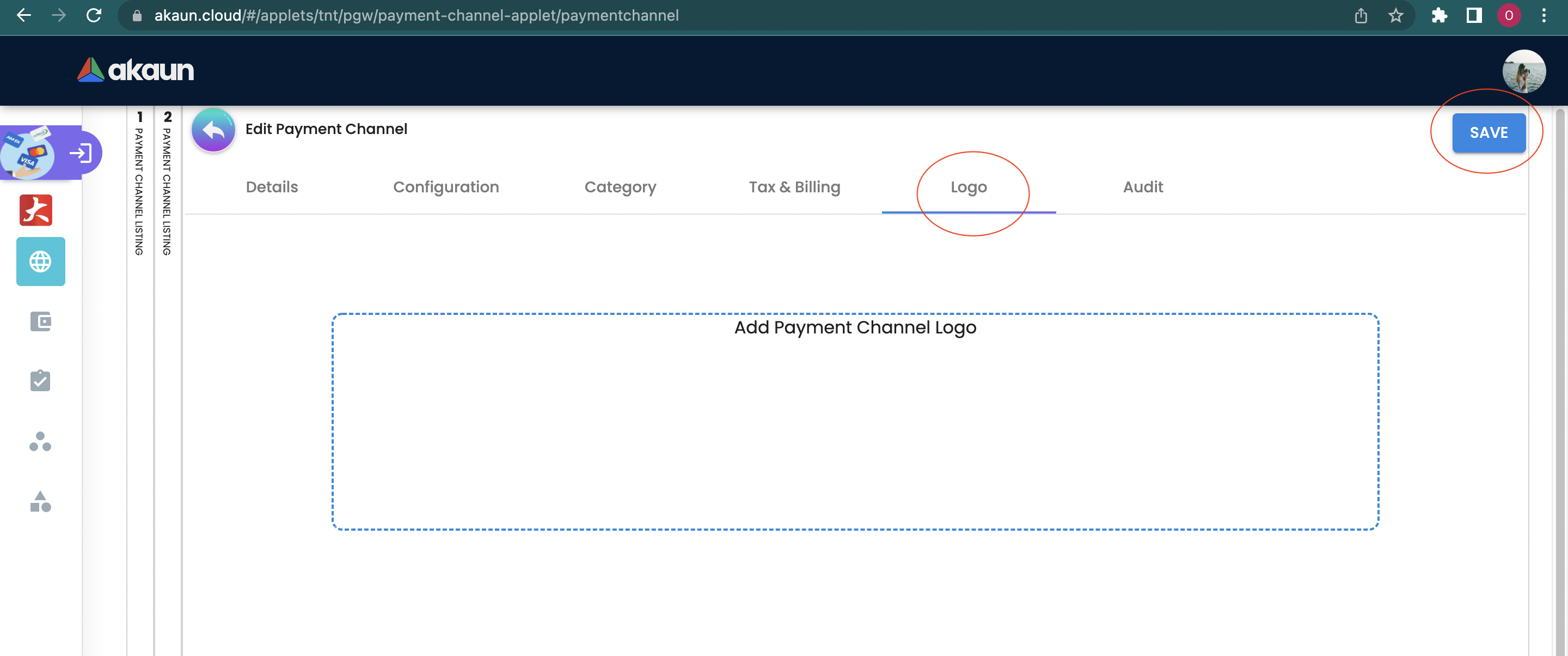Open the wallet icon in sidebar
This screenshot has width=1568, height=656.
(40, 321)
